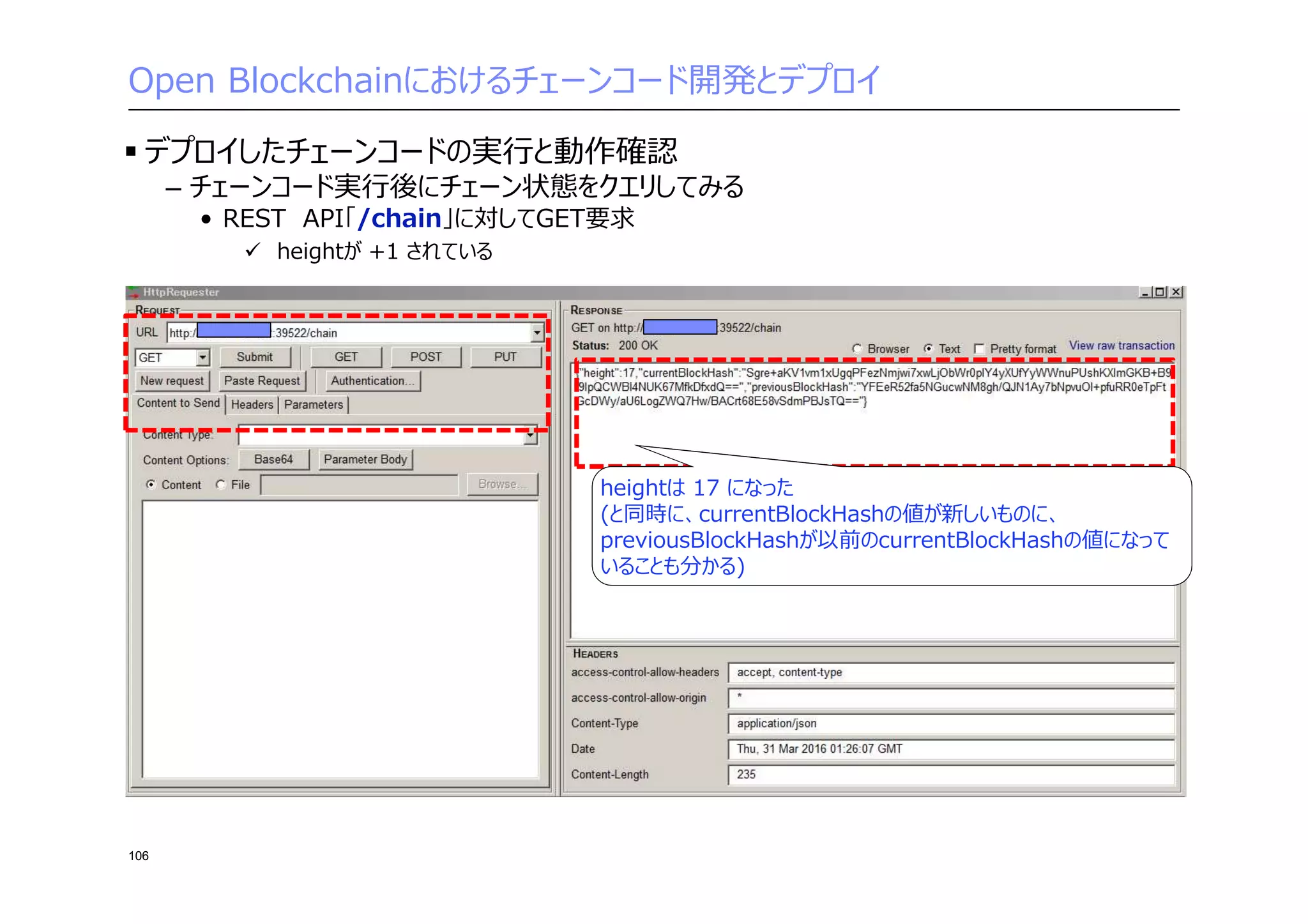The image size is (1308, 924).
Task: Minimize the HttpRequester window
Action: (x=1145, y=292)
